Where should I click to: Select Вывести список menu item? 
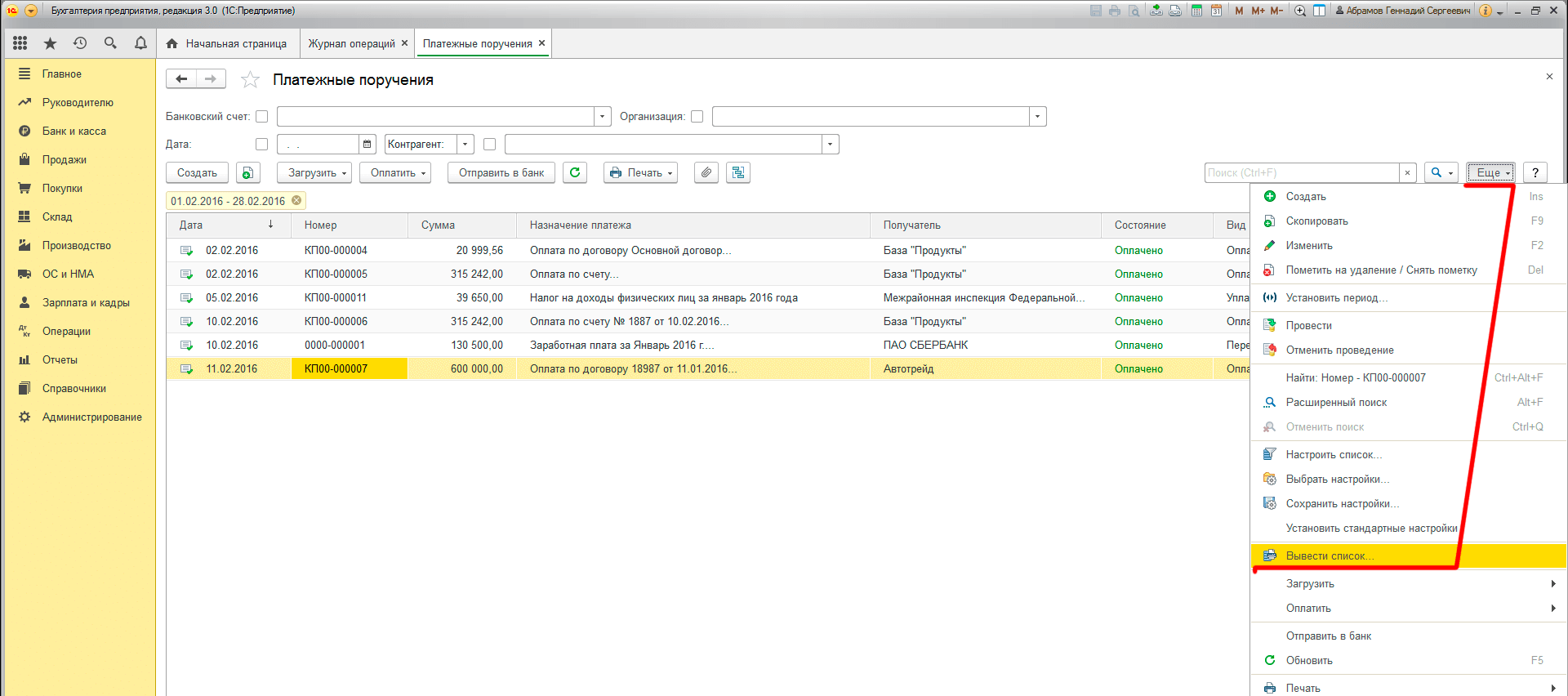pos(1330,556)
